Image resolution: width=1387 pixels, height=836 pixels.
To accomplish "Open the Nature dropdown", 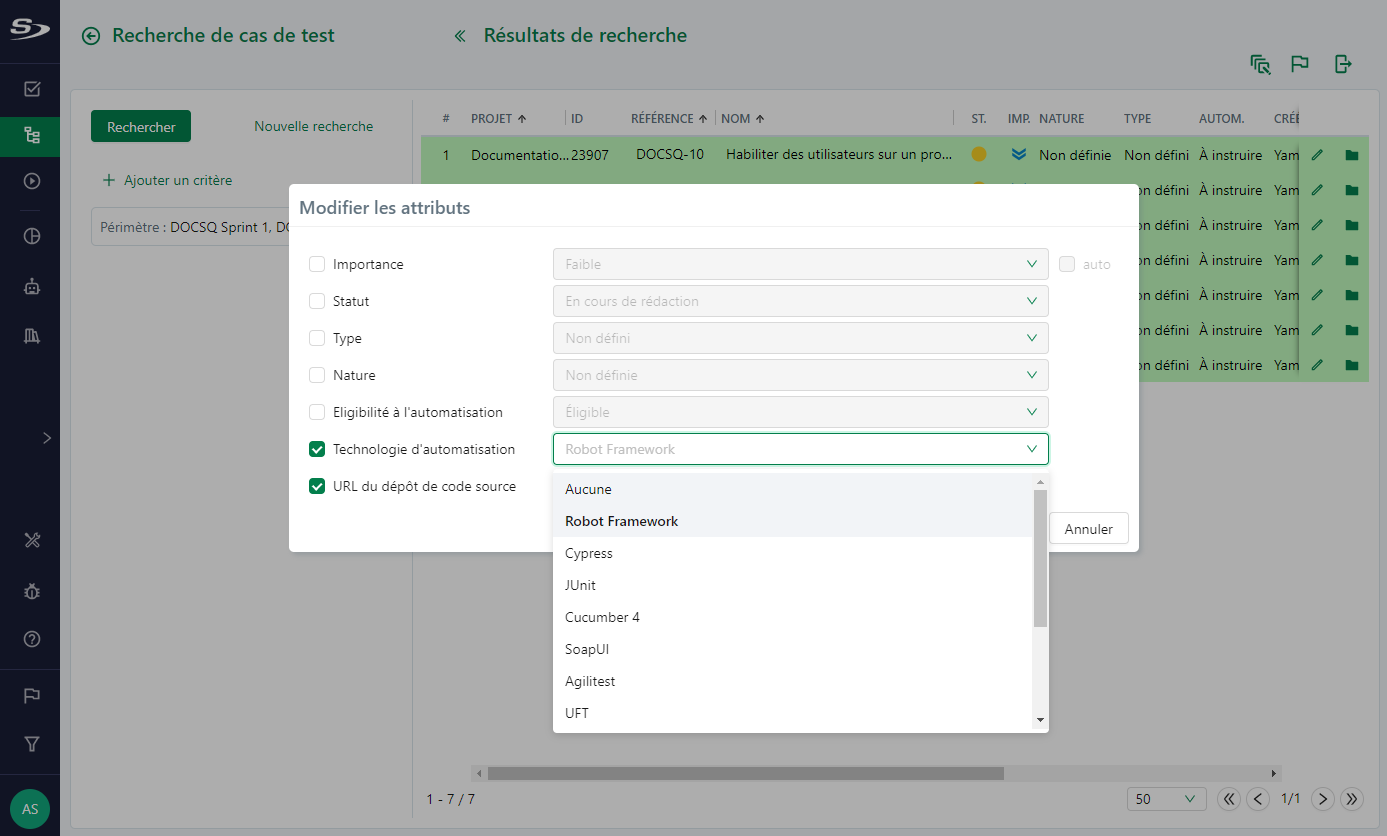I will [800, 375].
